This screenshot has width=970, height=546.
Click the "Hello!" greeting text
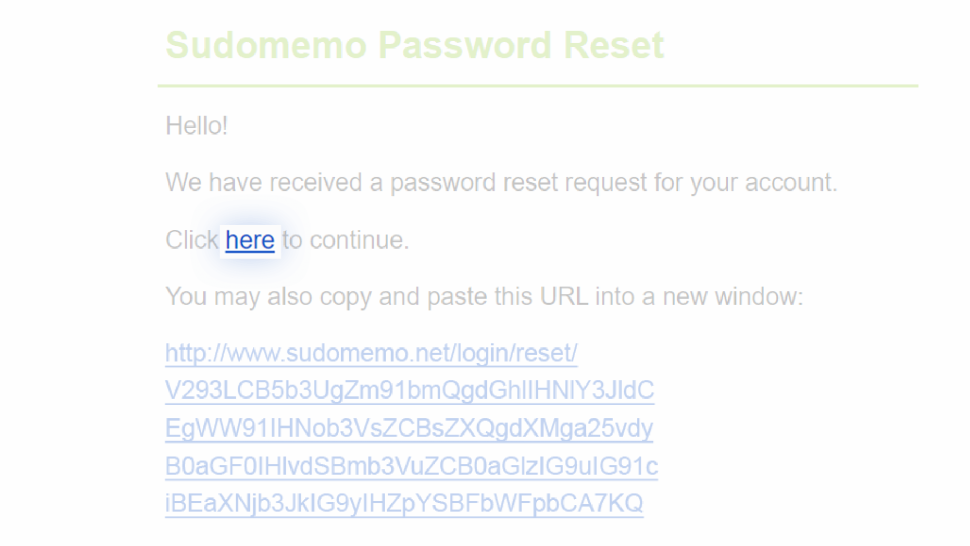pos(197,126)
